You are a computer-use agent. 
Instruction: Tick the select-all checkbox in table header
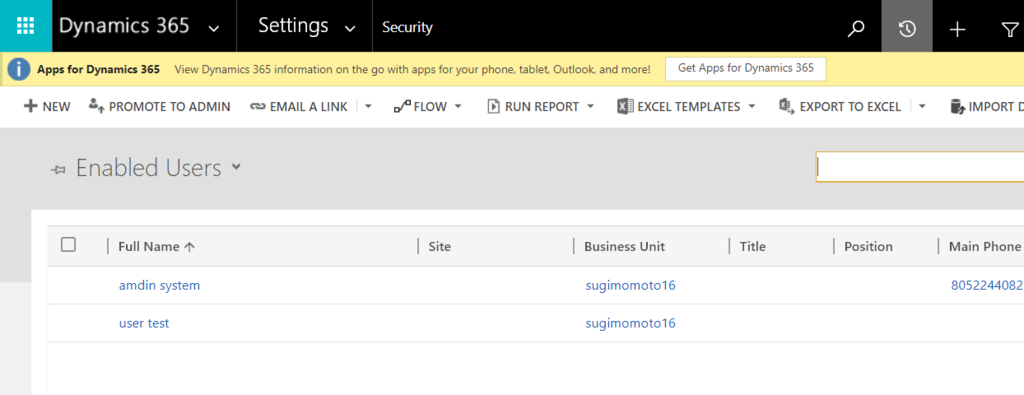[68, 245]
